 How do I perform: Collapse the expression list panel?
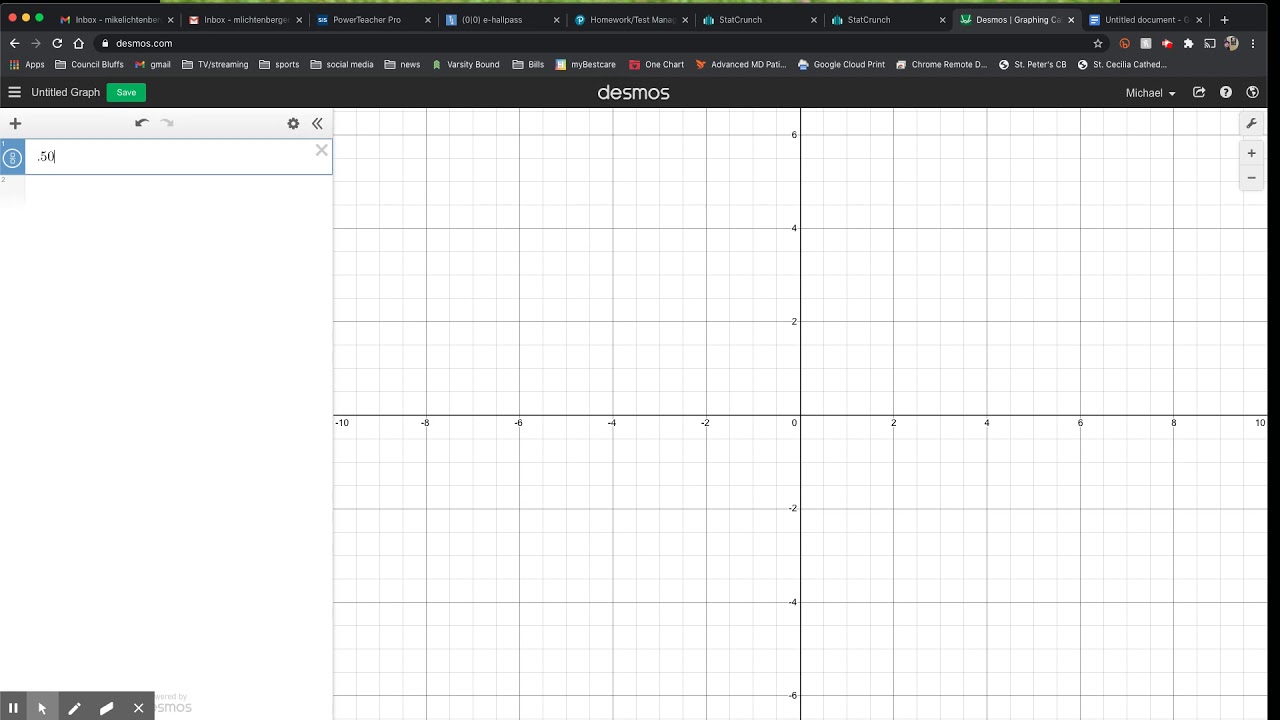pyautogui.click(x=317, y=124)
